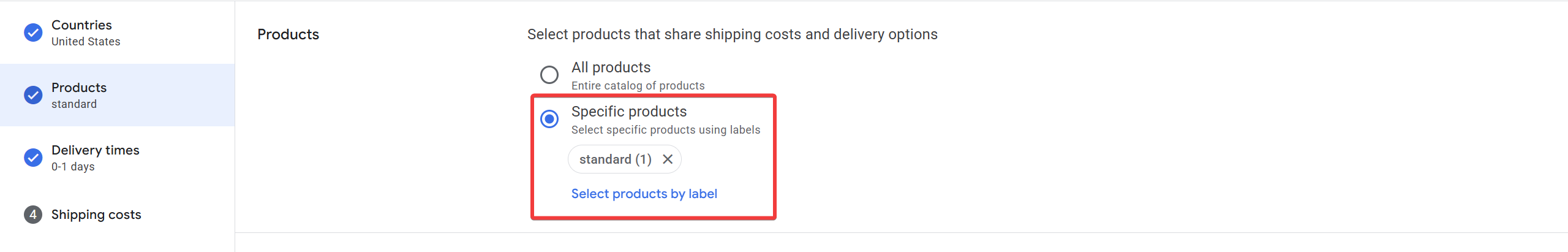
Task: Go to the Delivery times step
Action: [95, 150]
